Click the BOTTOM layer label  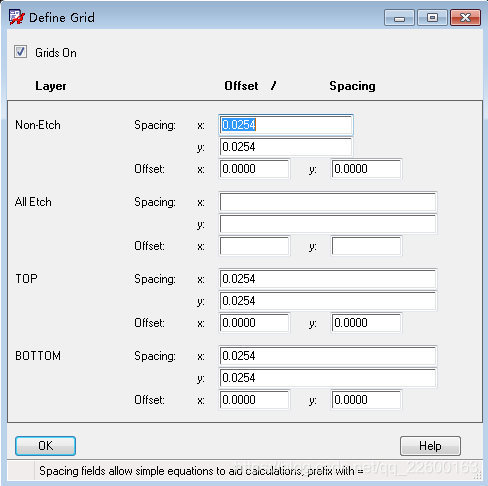click(38, 356)
